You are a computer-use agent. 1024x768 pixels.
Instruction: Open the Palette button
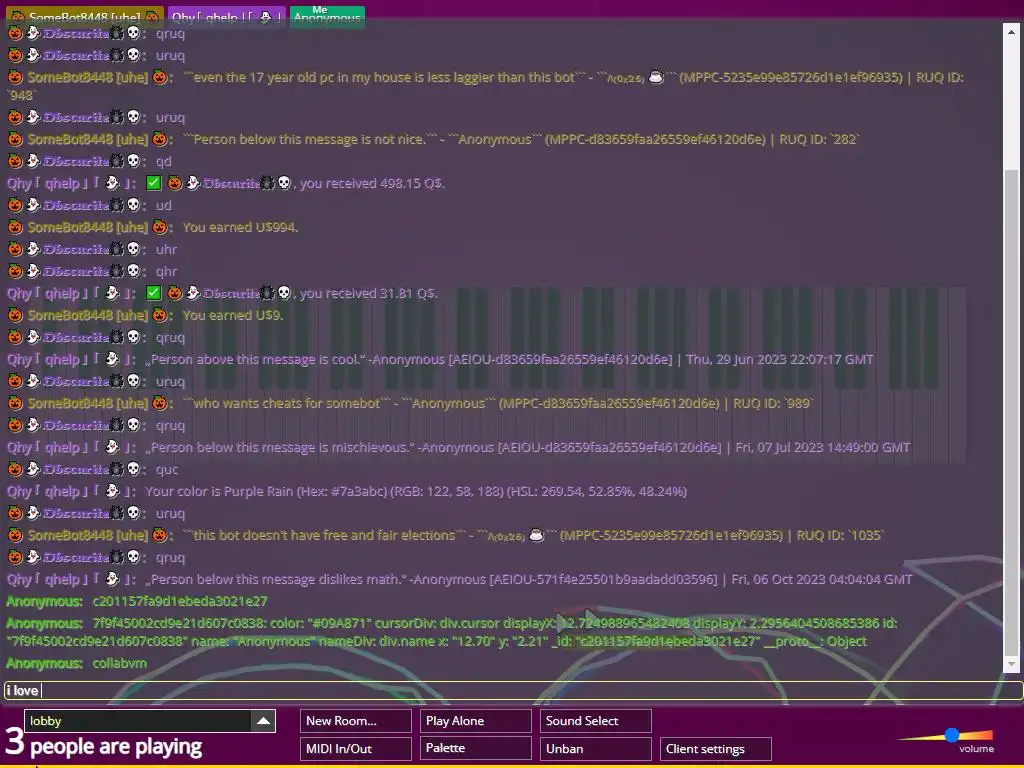click(x=475, y=748)
